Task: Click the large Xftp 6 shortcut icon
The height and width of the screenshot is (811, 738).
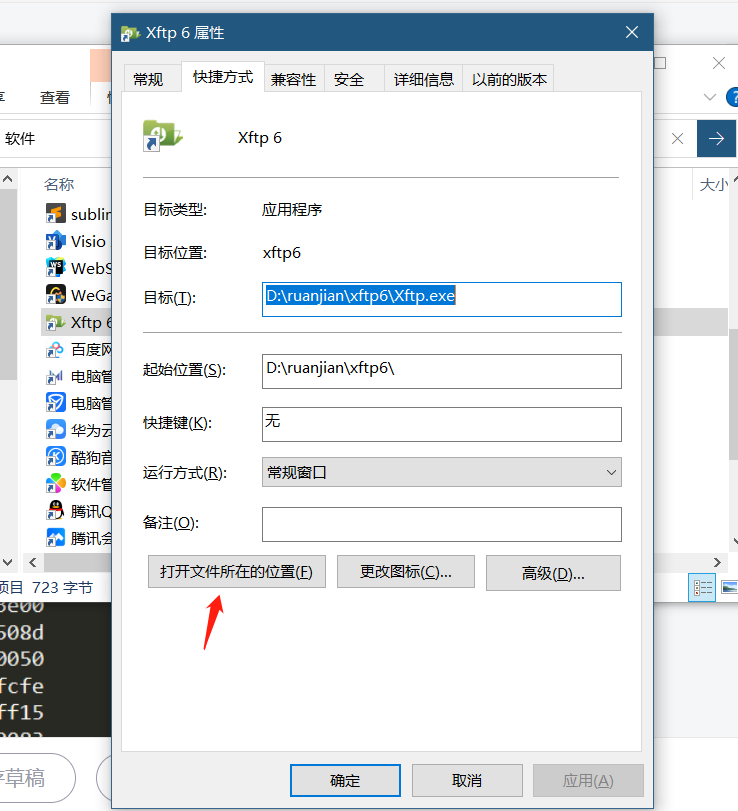Action: 162,136
